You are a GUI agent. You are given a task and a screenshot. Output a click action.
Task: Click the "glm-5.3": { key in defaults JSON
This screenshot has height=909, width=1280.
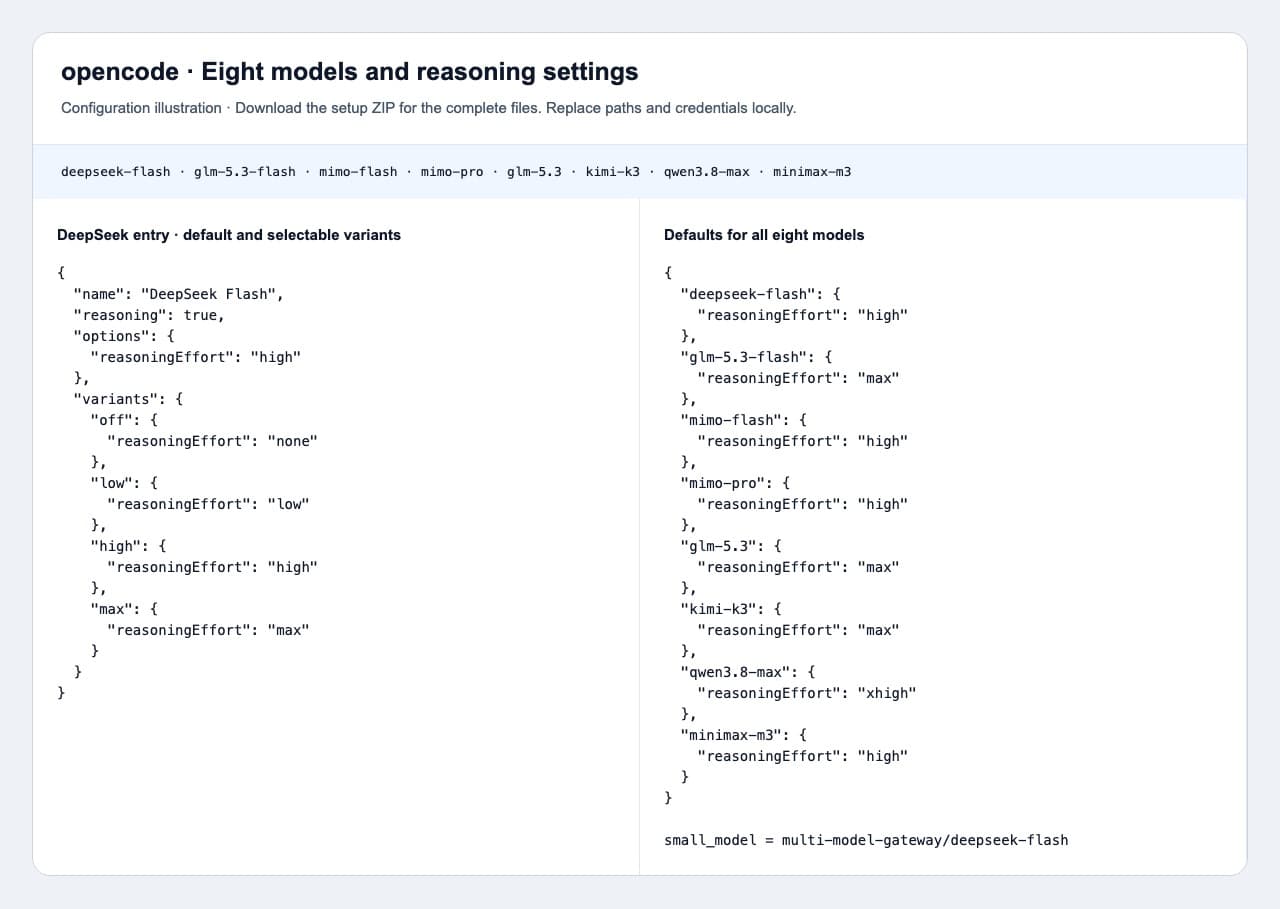(731, 546)
